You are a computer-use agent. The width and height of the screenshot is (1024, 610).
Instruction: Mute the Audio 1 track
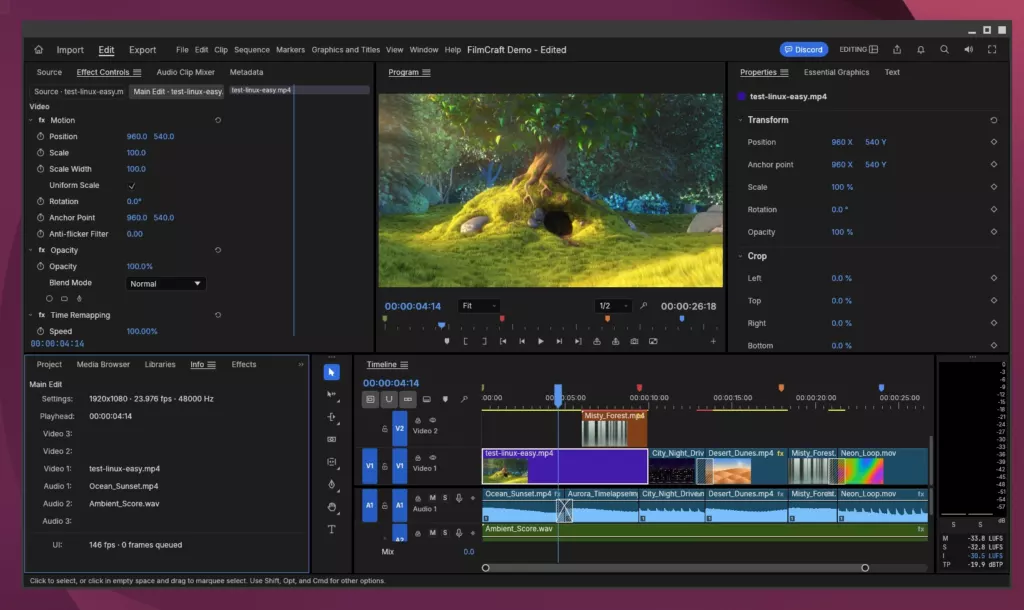(x=432, y=498)
